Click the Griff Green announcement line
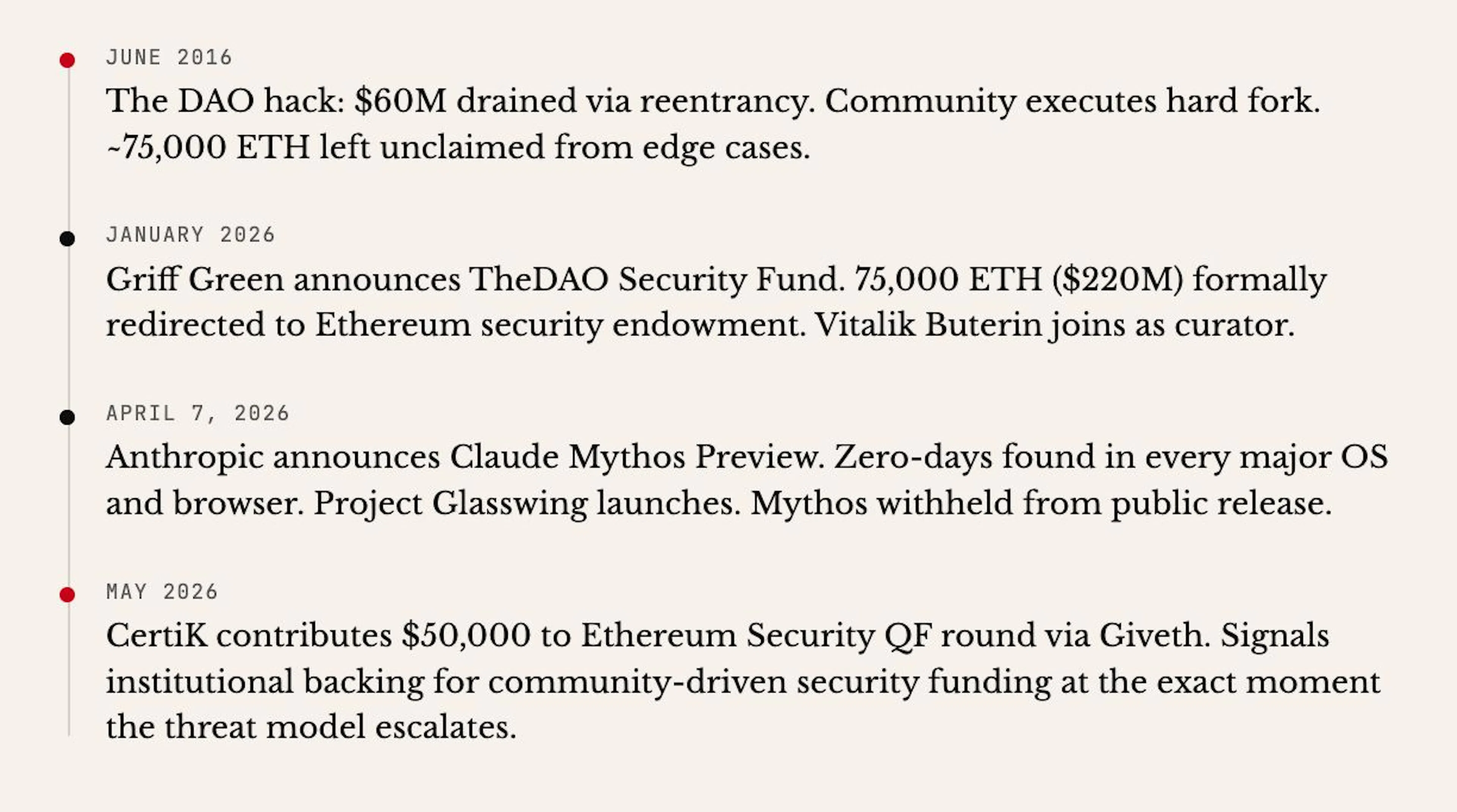Screen dimensions: 1457x812 716,280
